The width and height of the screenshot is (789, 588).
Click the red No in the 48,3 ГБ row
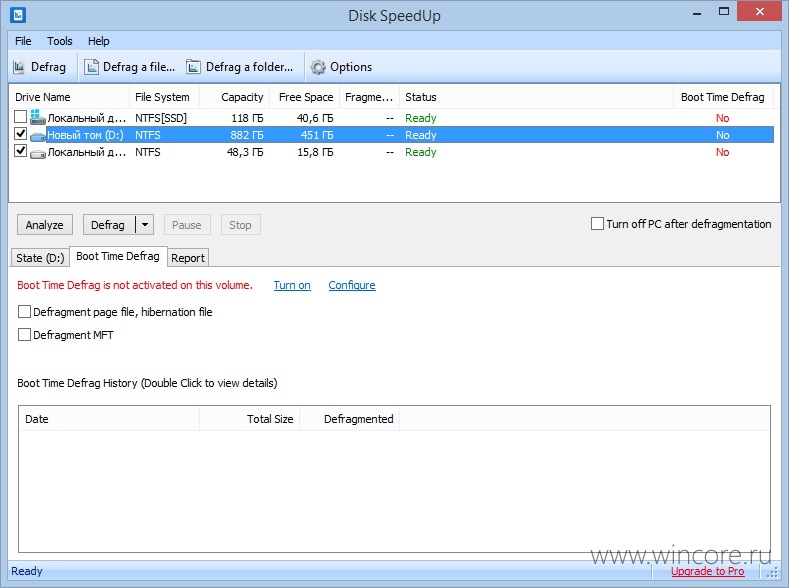pos(723,152)
